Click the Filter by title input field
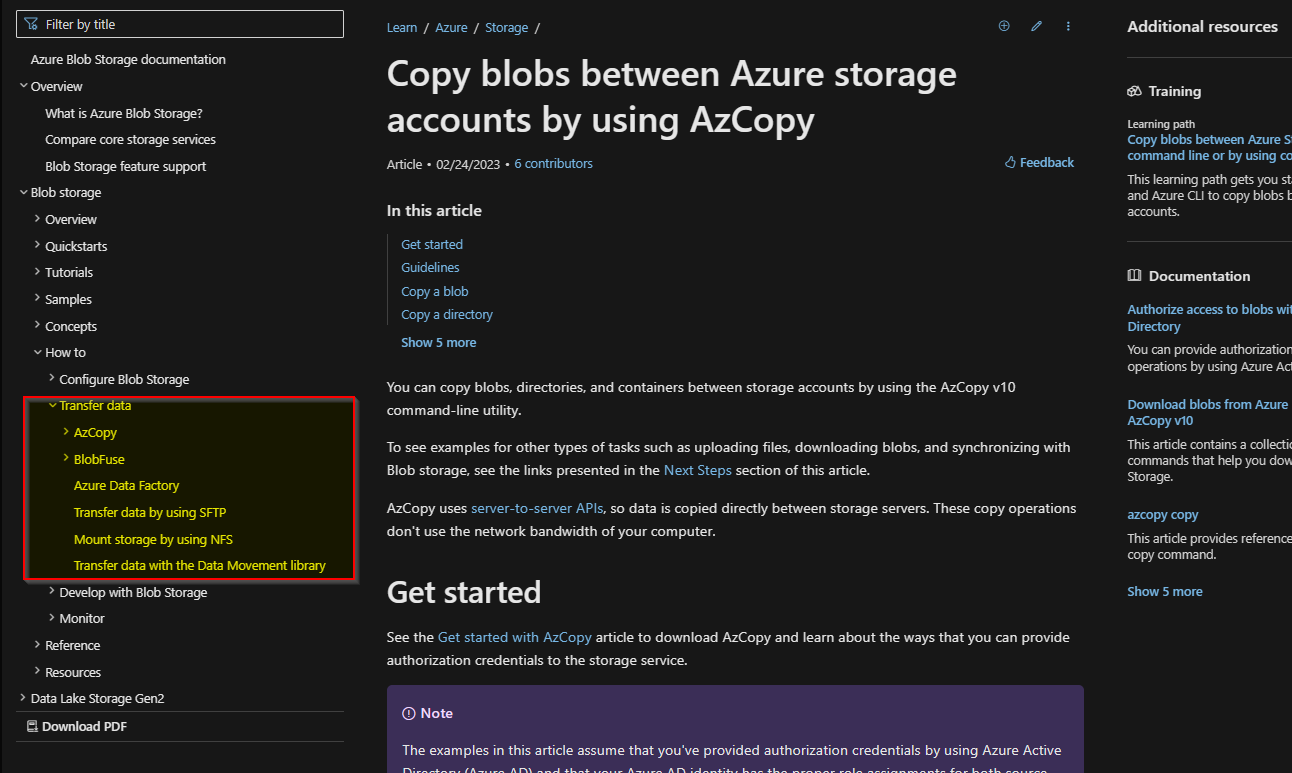1292x773 pixels. [180, 24]
